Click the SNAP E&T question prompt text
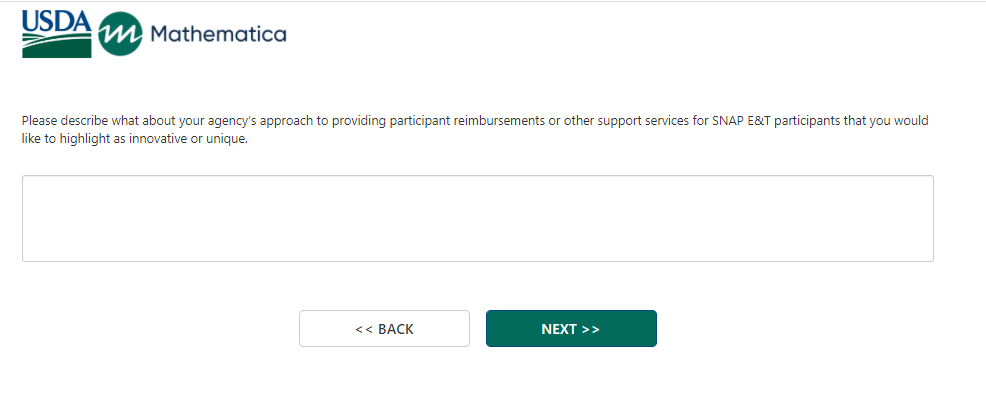 point(475,129)
